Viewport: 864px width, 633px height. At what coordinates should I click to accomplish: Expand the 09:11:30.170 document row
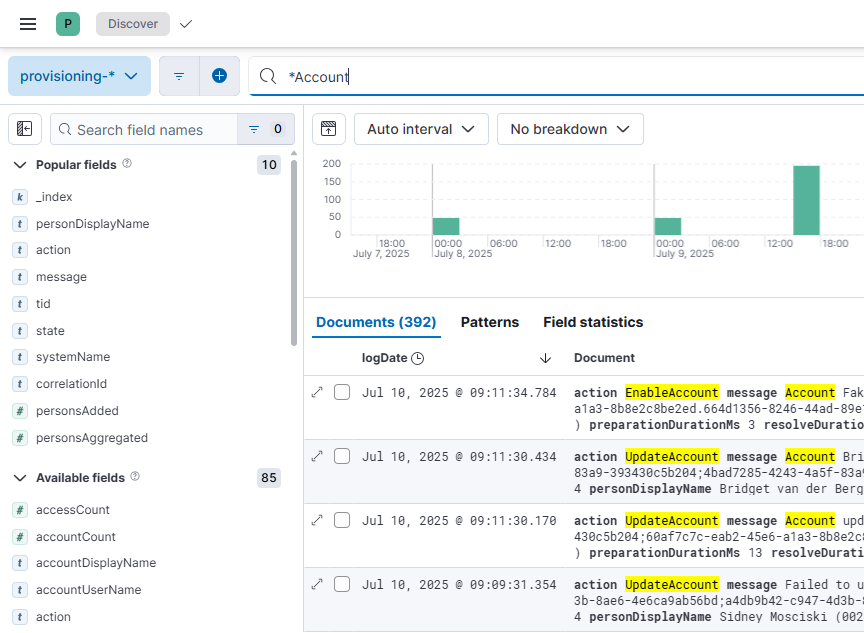(x=317, y=520)
